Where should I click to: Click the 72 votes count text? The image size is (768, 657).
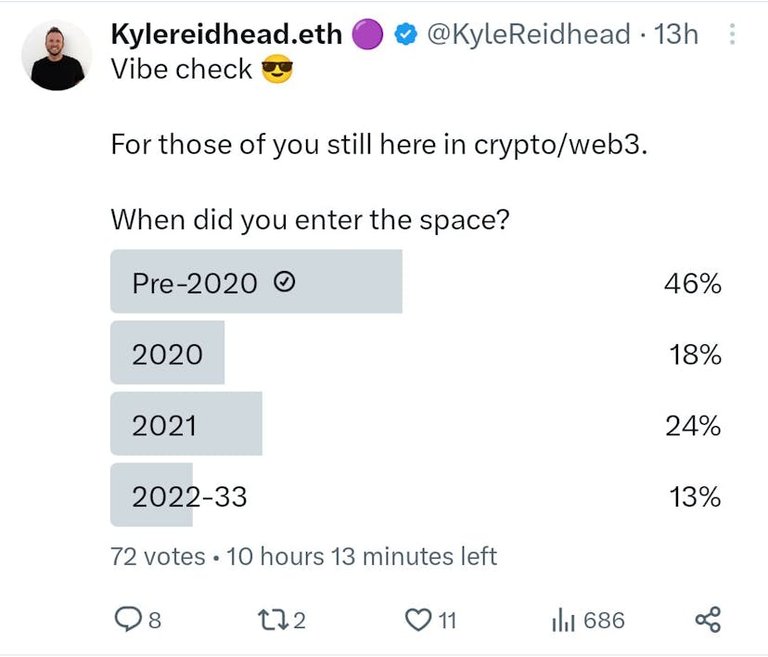click(158, 557)
